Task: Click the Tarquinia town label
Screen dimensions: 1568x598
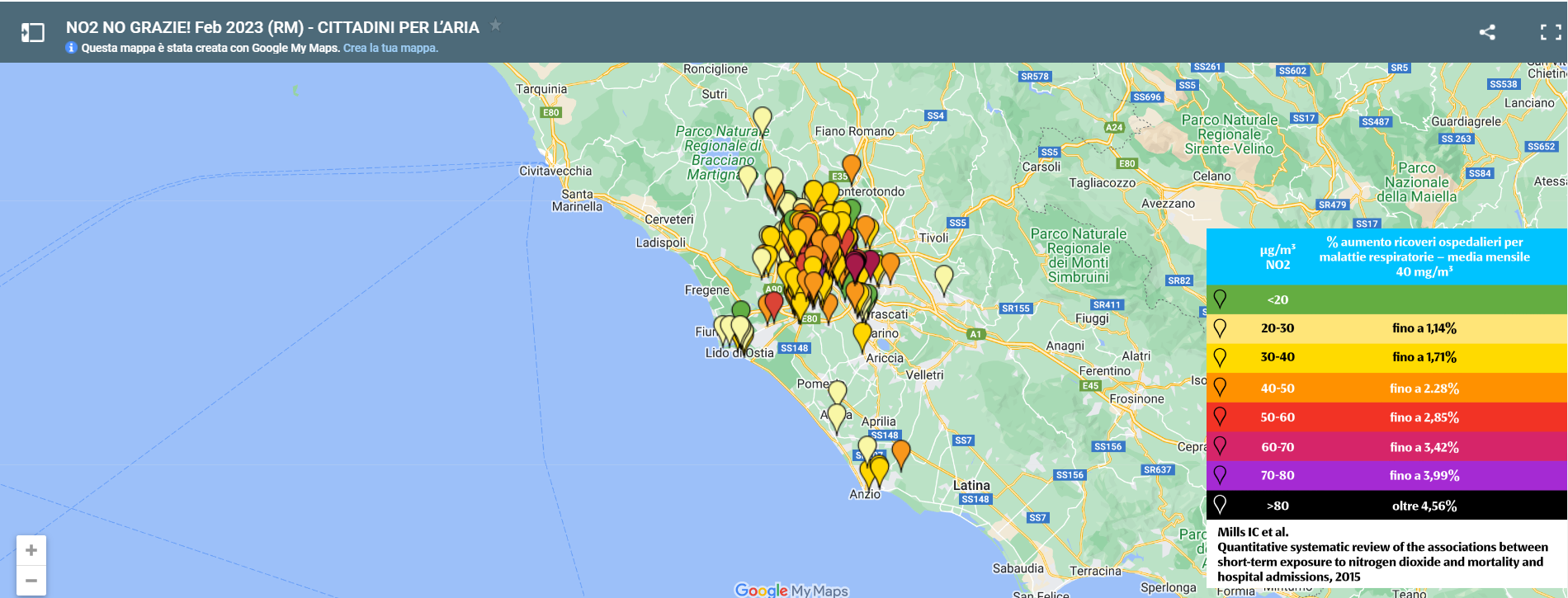Action: coord(541,89)
